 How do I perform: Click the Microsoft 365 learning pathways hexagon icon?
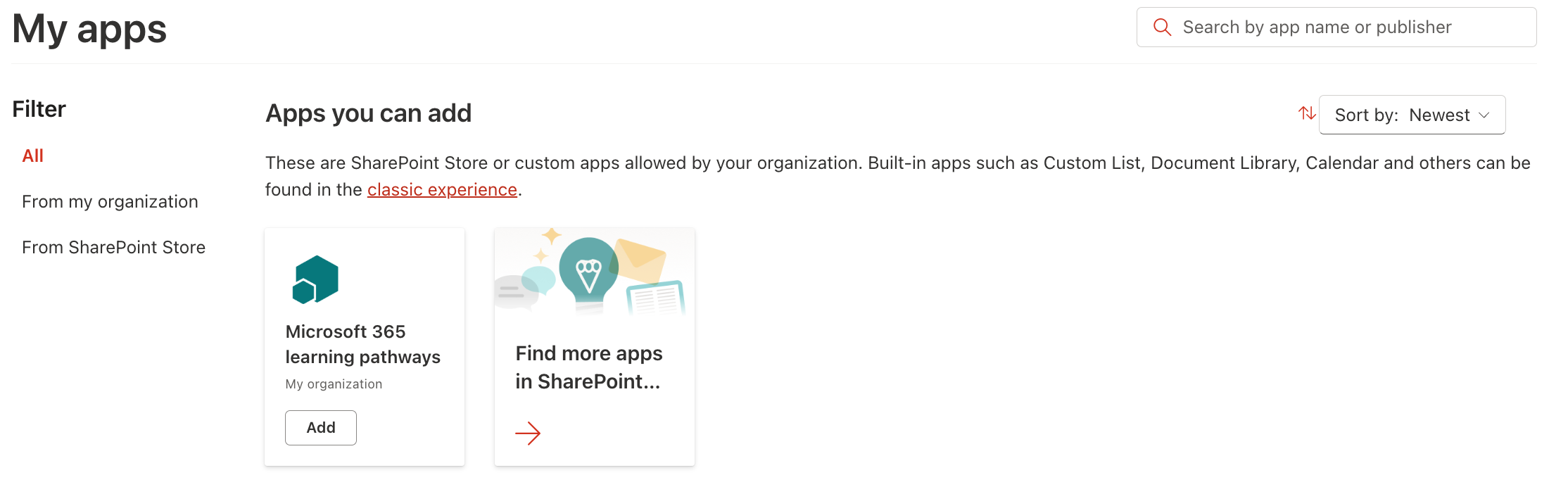[x=315, y=279]
